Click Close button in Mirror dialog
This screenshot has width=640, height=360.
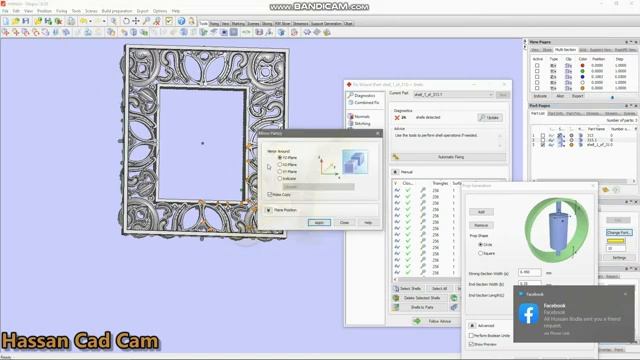[344, 222]
